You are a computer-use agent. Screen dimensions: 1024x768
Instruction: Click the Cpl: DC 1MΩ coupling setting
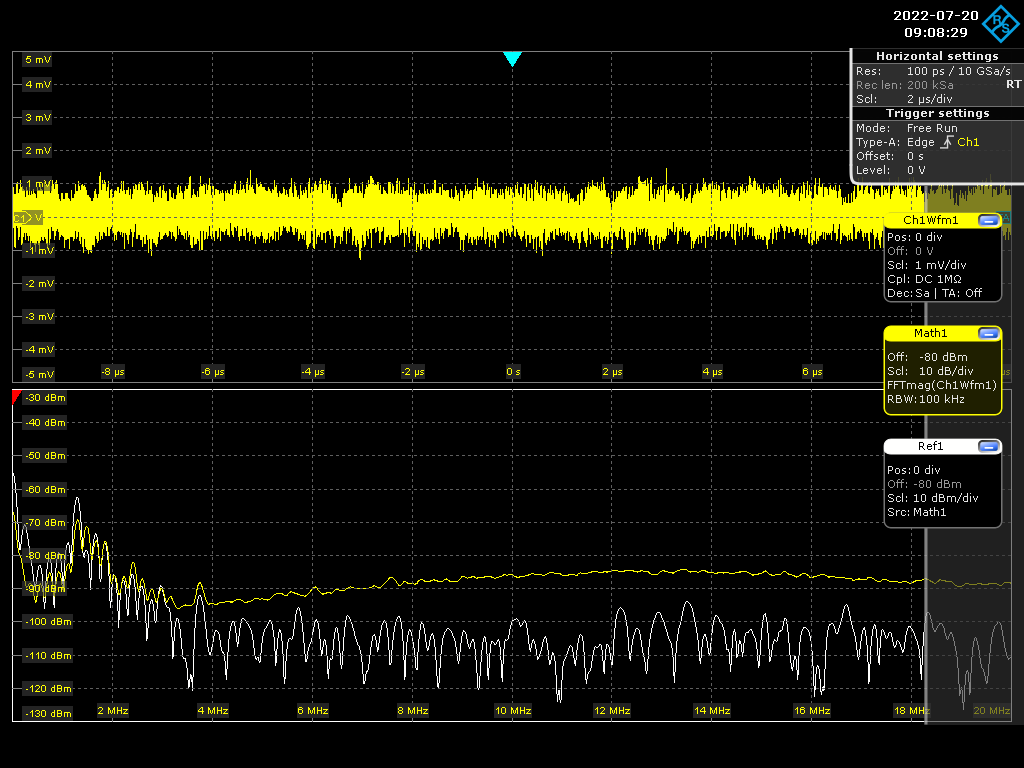coord(932,279)
